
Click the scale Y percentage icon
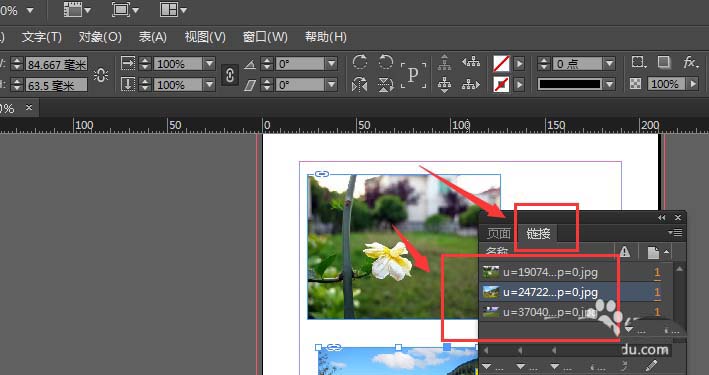[x=128, y=85]
